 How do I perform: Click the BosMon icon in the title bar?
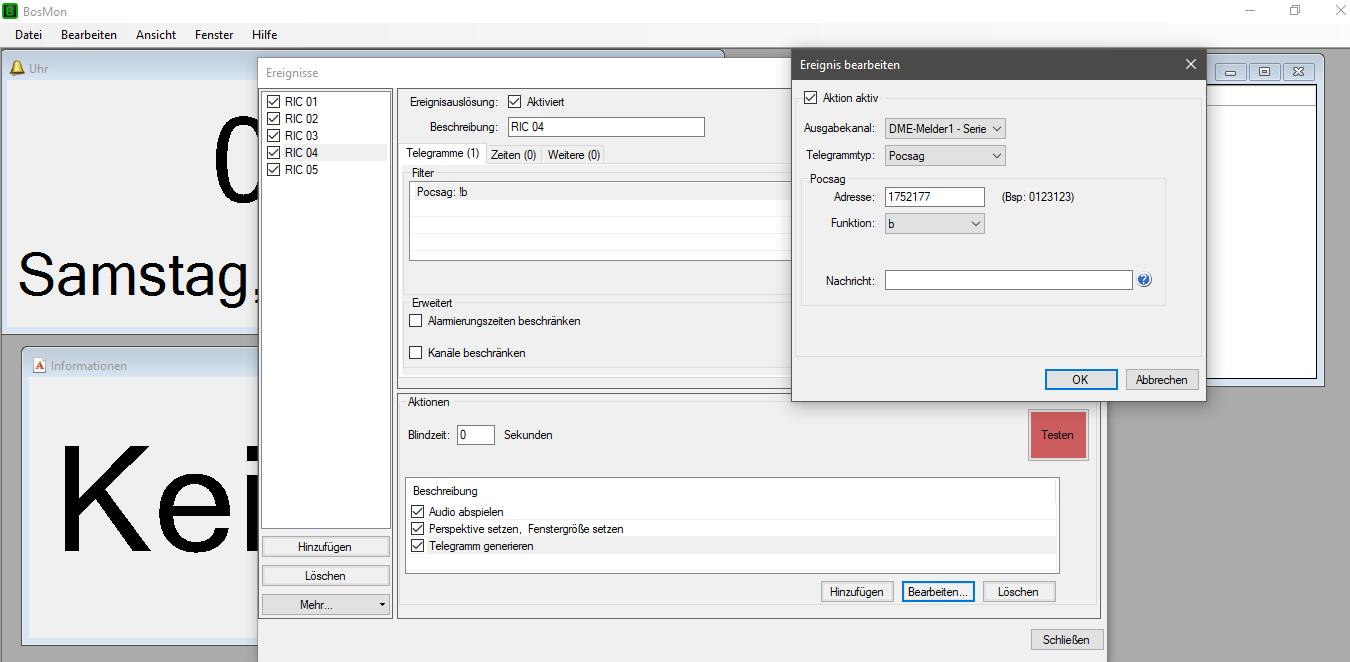pyautogui.click(x=10, y=10)
